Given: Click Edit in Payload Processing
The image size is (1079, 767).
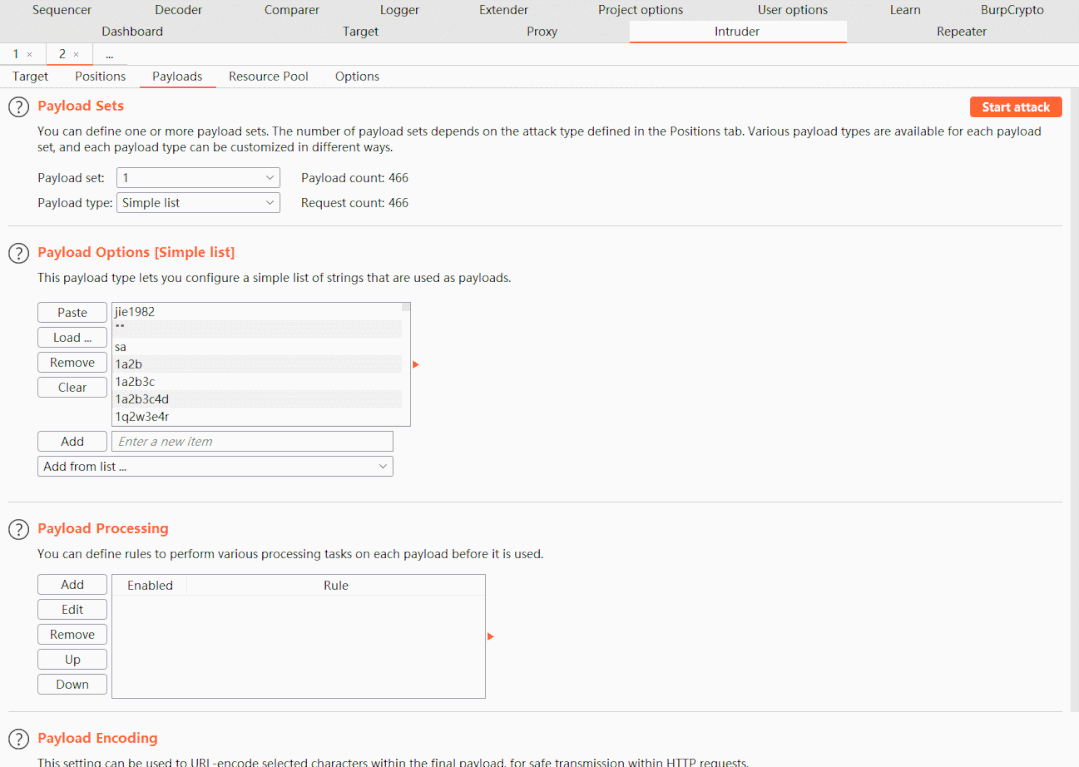Looking at the screenshot, I should pyautogui.click(x=72, y=609).
